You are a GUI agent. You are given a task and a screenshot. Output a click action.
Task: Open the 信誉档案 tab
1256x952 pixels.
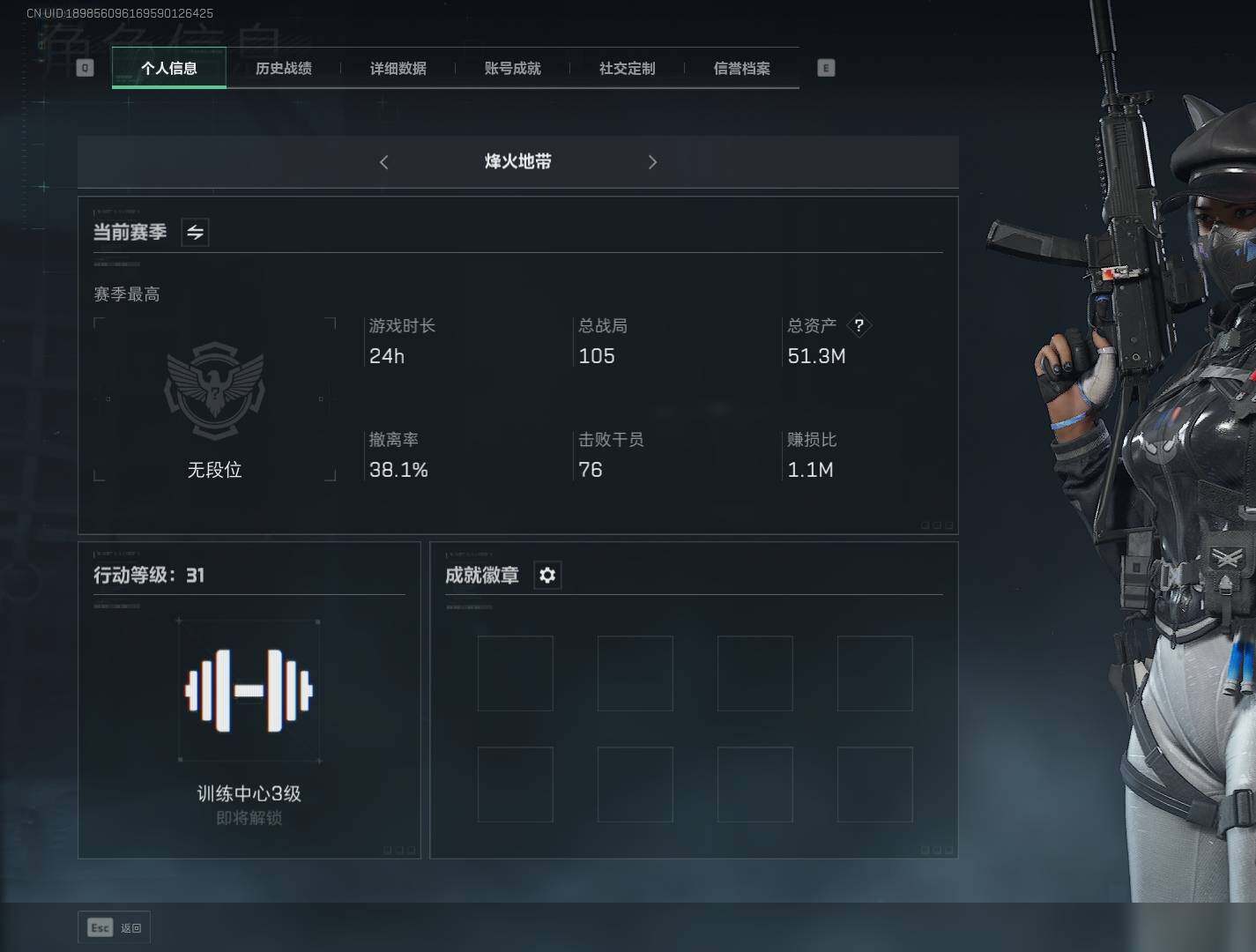[x=742, y=68]
